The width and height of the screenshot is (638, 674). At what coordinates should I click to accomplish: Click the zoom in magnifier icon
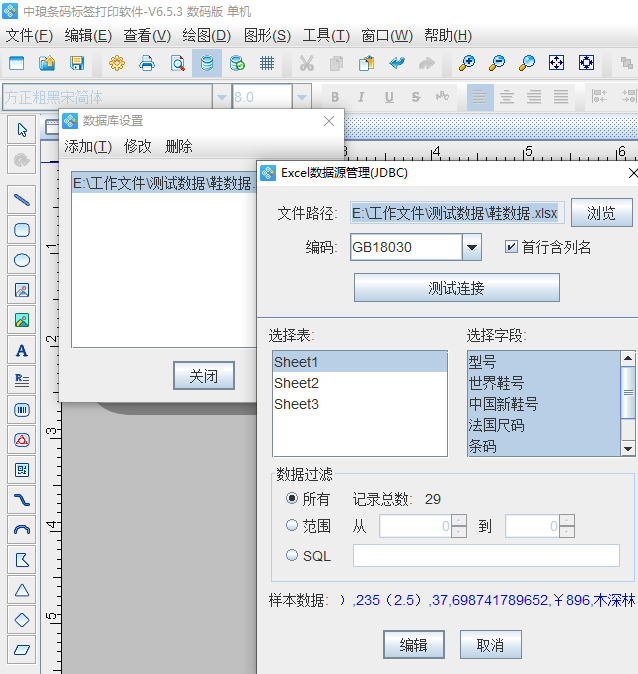tap(467, 63)
